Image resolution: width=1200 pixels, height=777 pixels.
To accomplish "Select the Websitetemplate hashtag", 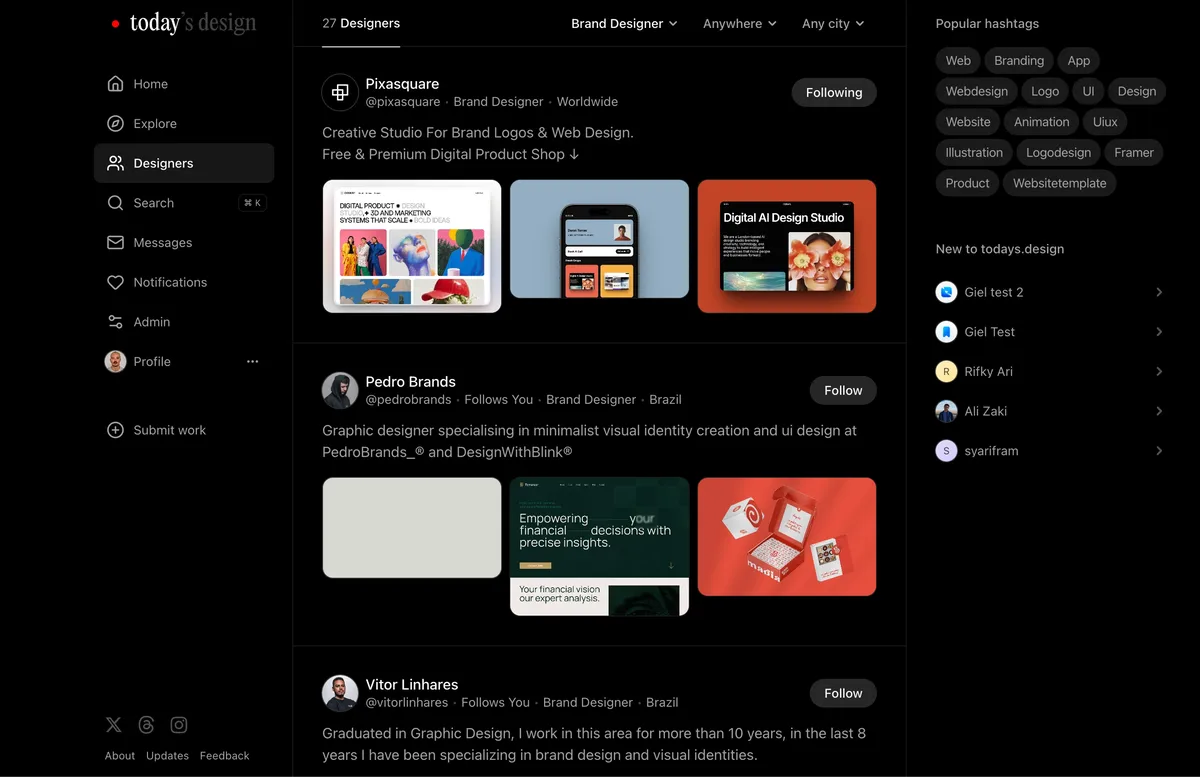I will [x=1059, y=183].
